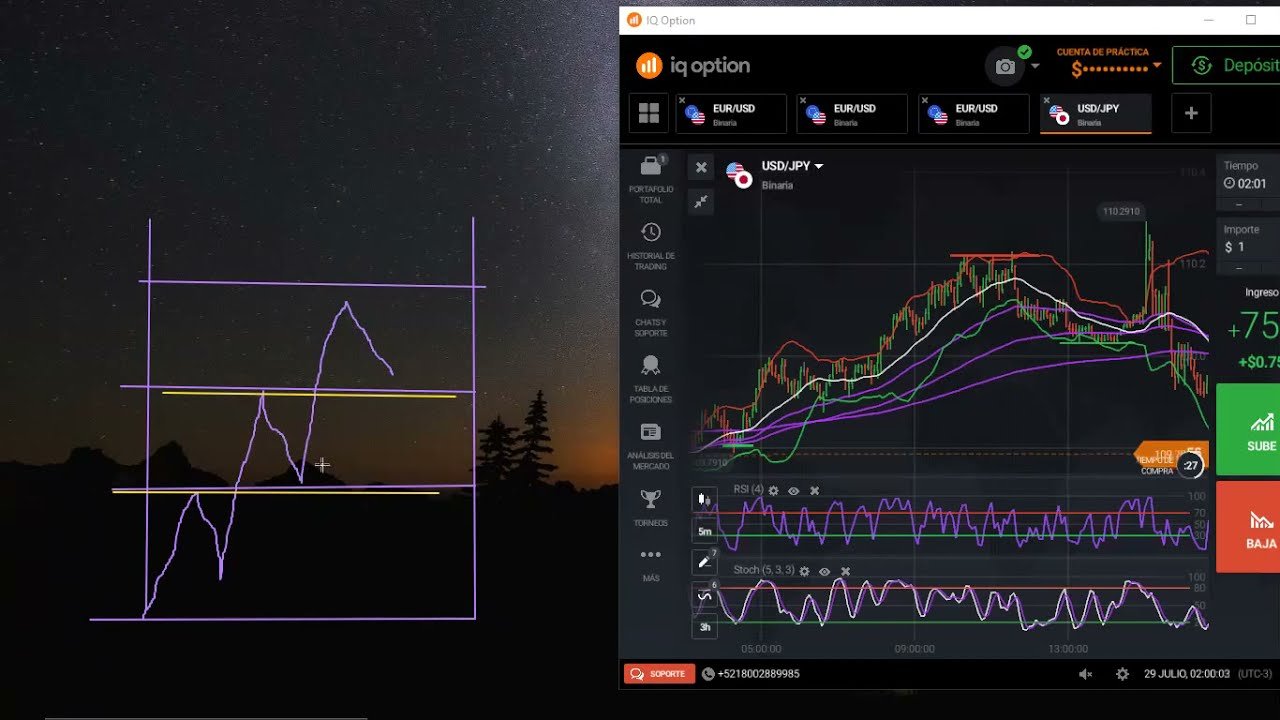This screenshot has height=720, width=1280.
Task: Click the chart type candlestick icon
Action: (704, 498)
